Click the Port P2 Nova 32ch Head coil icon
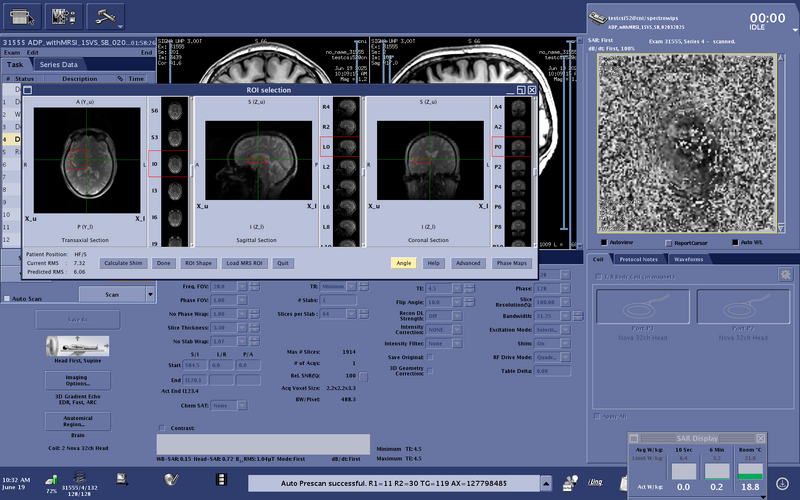This screenshot has width=800, height=500. tap(743, 307)
